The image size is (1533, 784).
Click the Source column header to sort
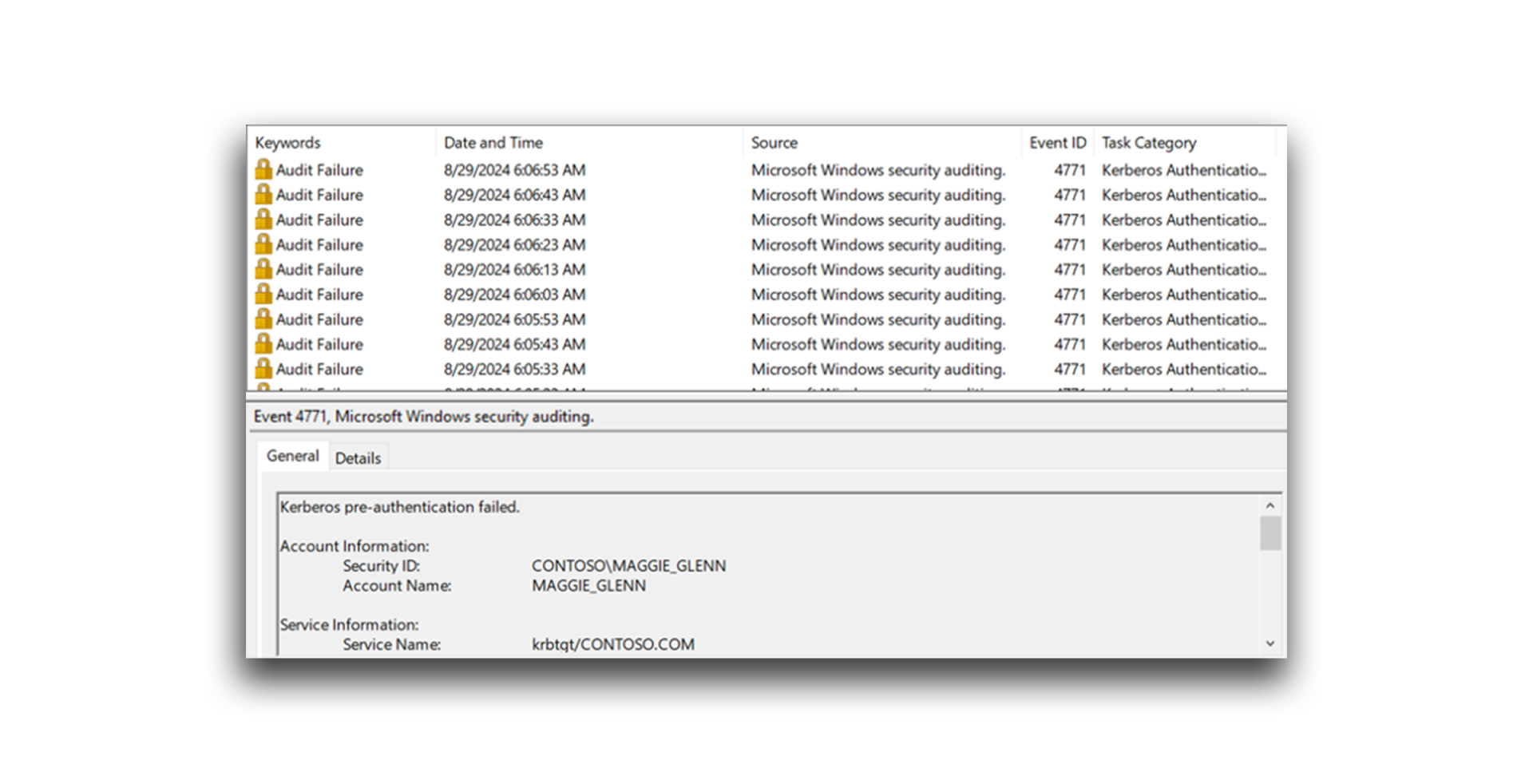(x=773, y=142)
